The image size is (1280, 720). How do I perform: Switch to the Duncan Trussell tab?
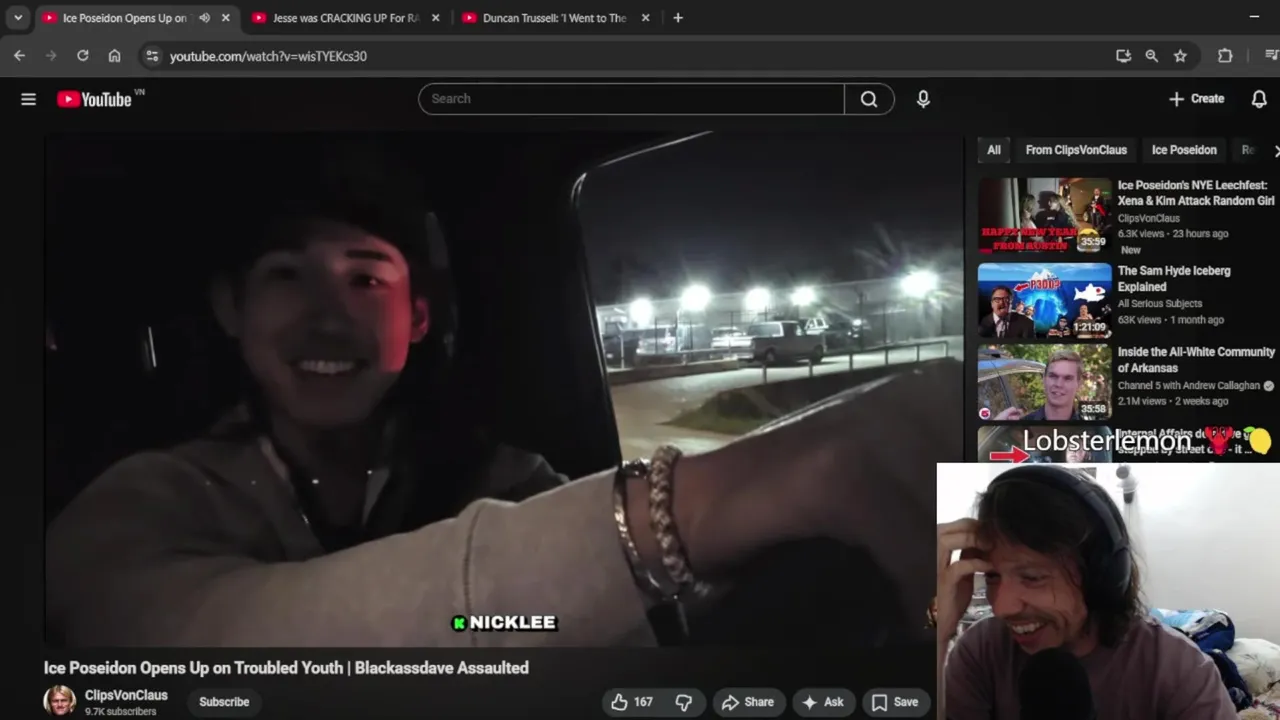pyautogui.click(x=555, y=18)
